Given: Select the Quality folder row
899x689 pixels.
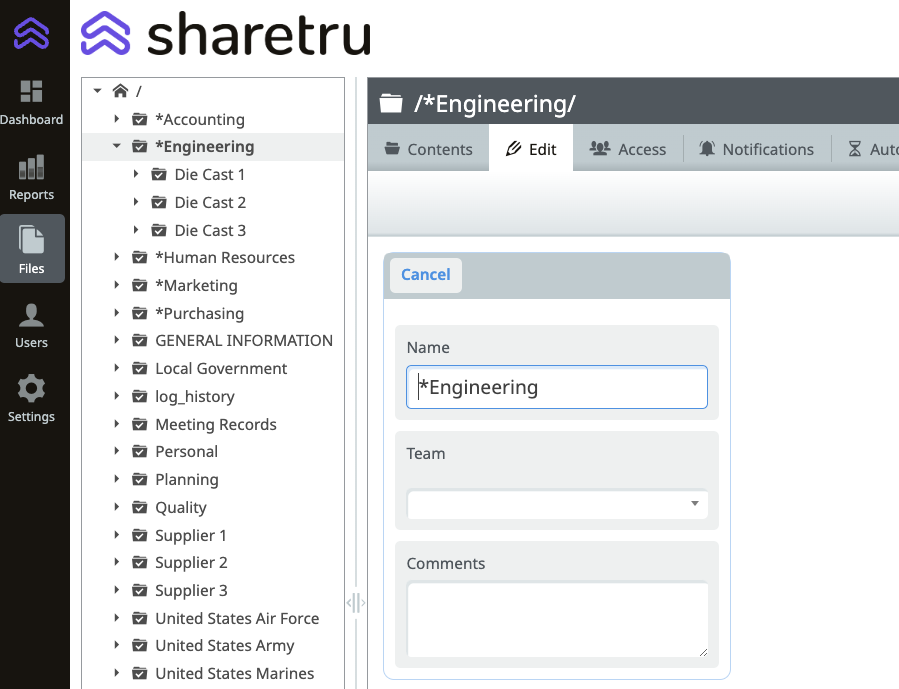Looking at the screenshot, I should click(x=213, y=507).
